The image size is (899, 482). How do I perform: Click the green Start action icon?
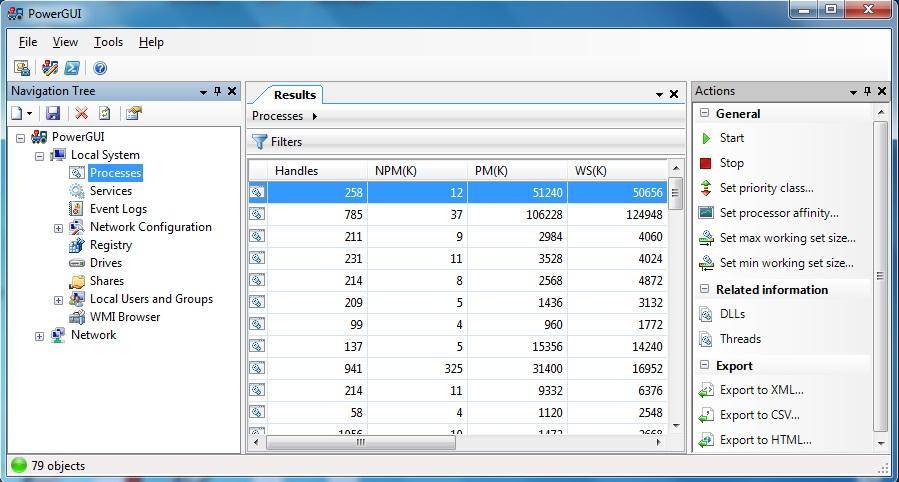tap(706, 138)
